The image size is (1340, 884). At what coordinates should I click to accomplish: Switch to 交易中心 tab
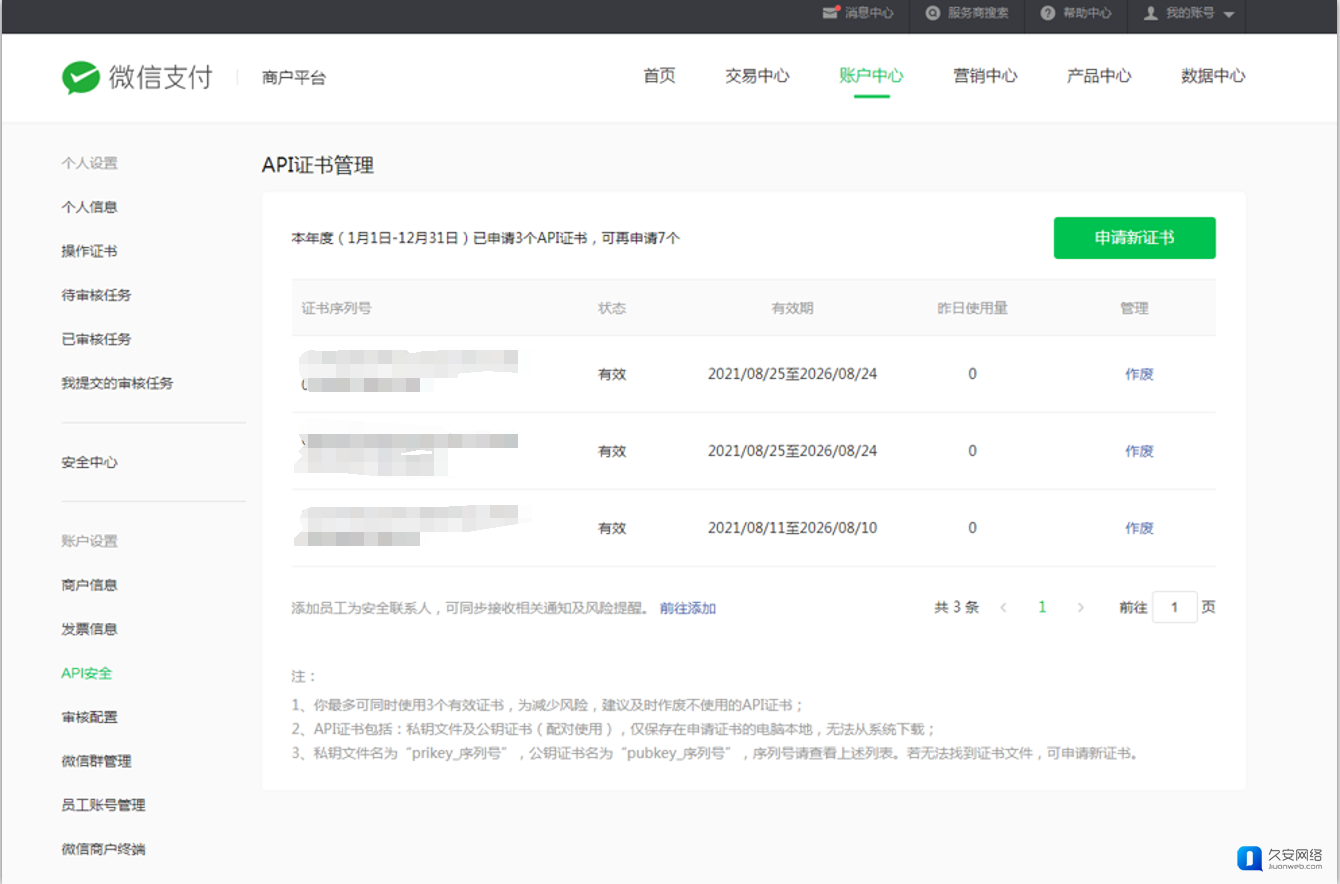(757, 76)
